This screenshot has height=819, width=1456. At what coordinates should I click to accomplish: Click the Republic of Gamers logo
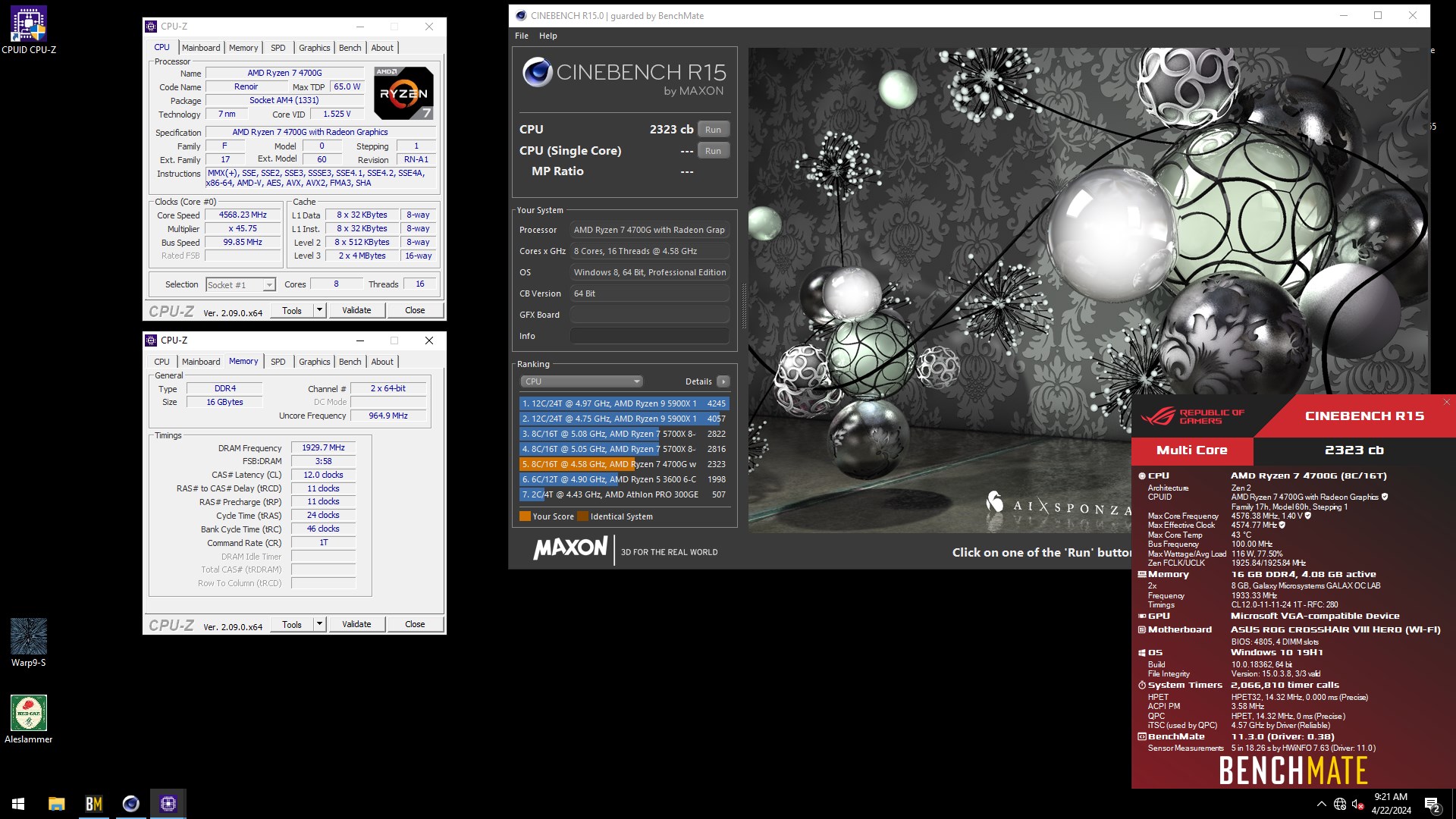click(x=1193, y=416)
